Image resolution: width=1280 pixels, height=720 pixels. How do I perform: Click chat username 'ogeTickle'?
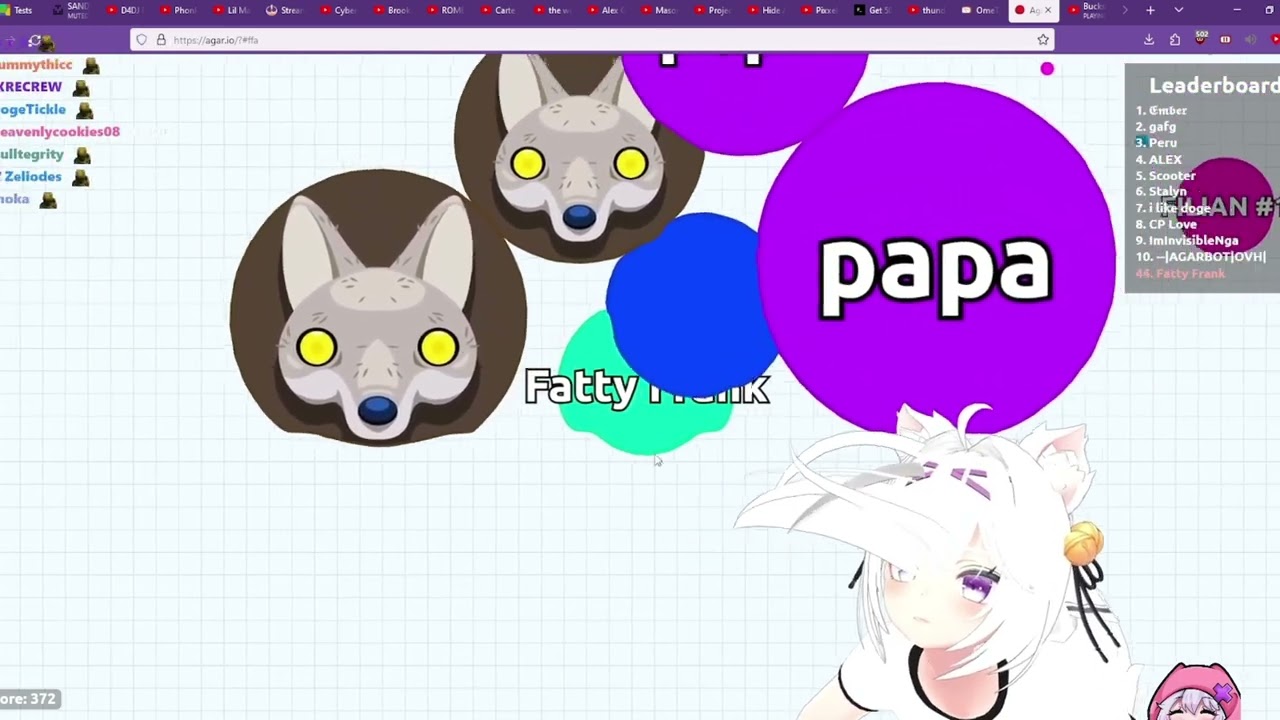pos(33,109)
